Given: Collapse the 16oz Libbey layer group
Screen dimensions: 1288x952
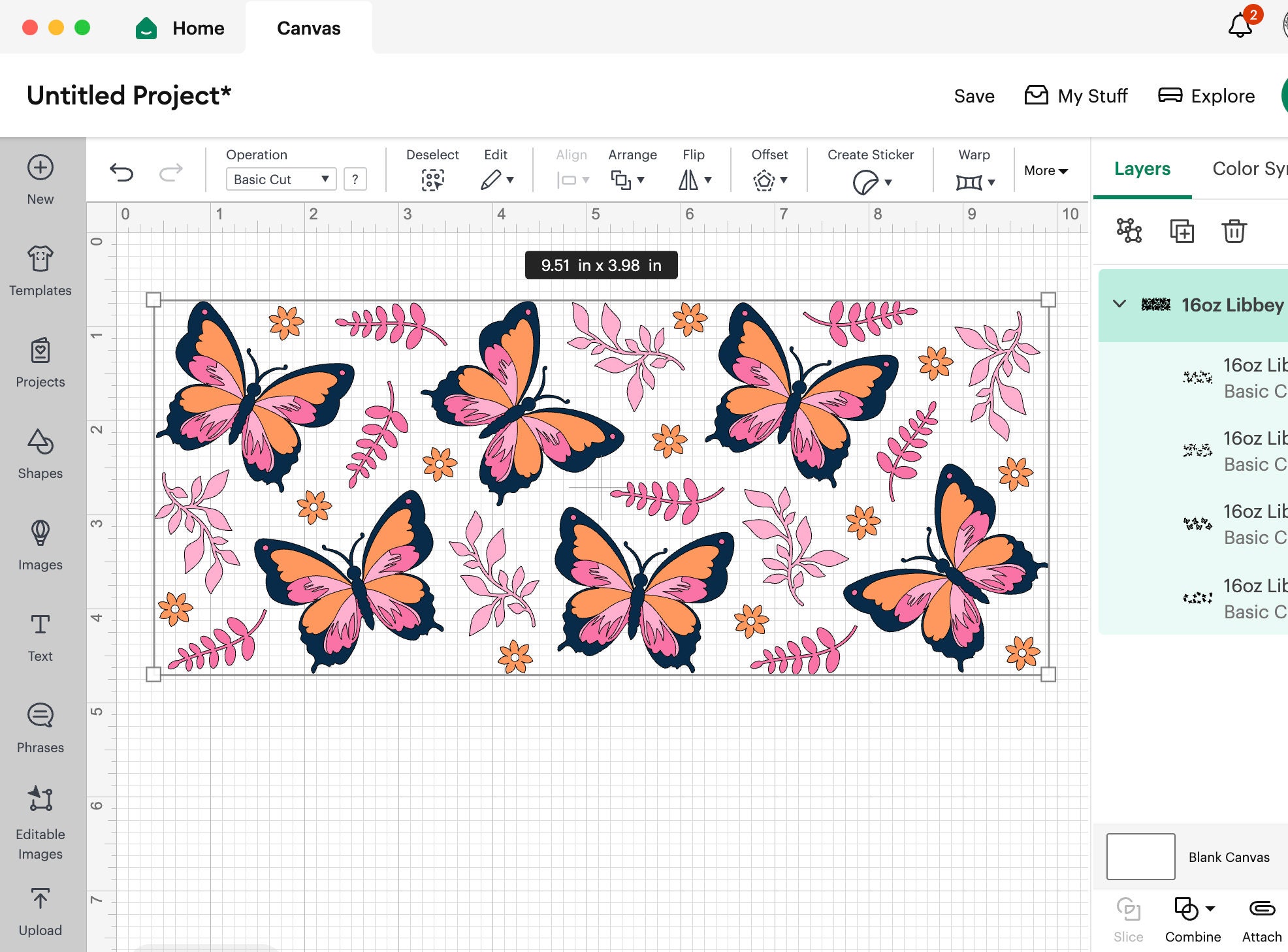Looking at the screenshot, I should point(1119,304).
